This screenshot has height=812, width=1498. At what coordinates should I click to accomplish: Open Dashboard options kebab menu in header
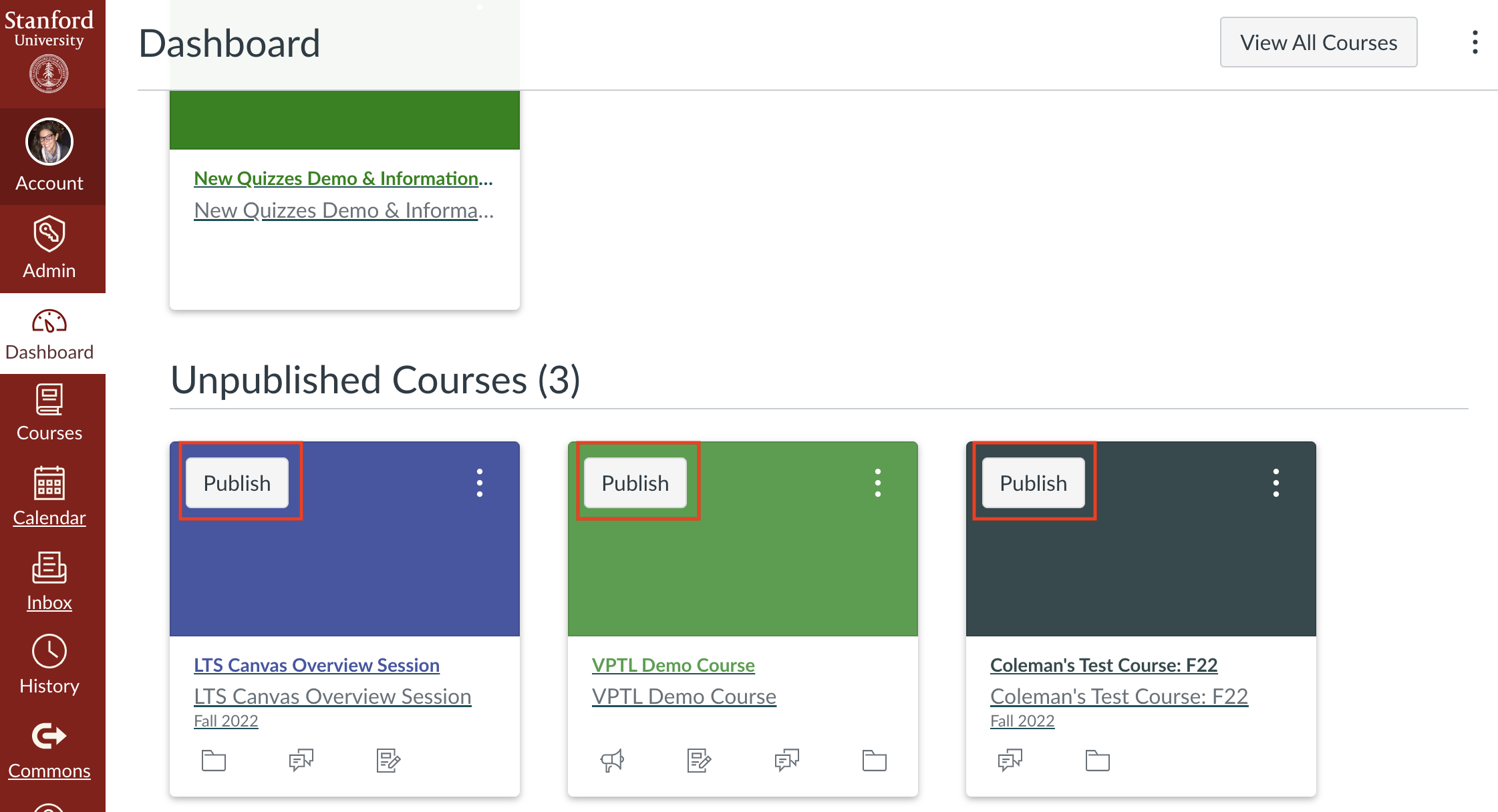pos(1475,42)
